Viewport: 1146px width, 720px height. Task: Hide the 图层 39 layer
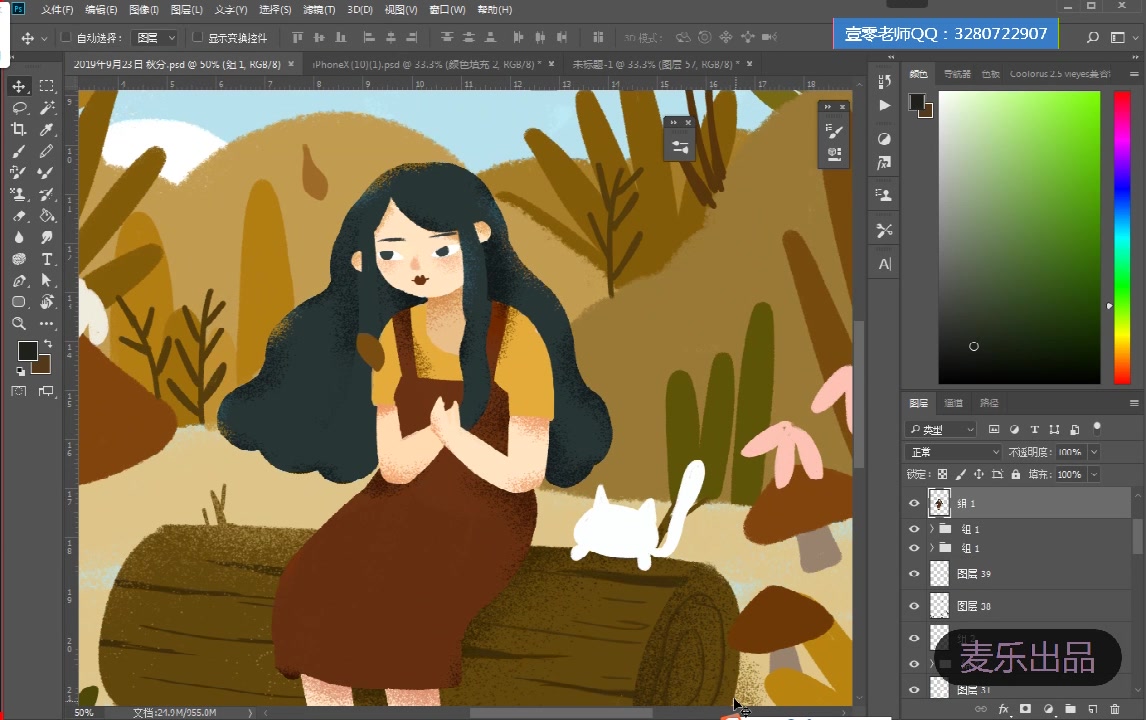[x=914, y=573]
